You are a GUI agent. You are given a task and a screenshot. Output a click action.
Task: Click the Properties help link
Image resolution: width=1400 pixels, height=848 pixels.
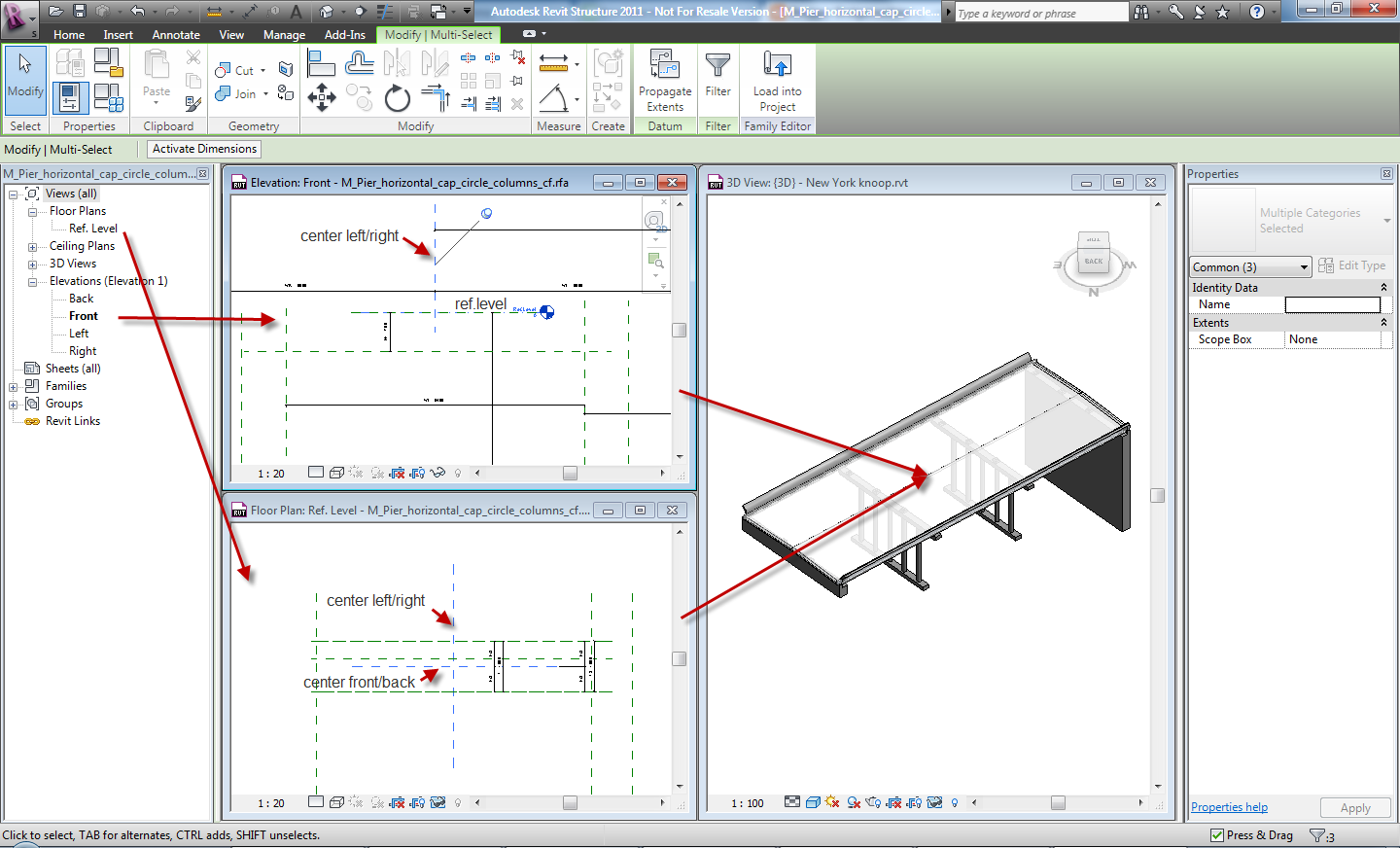[1229, 807]
